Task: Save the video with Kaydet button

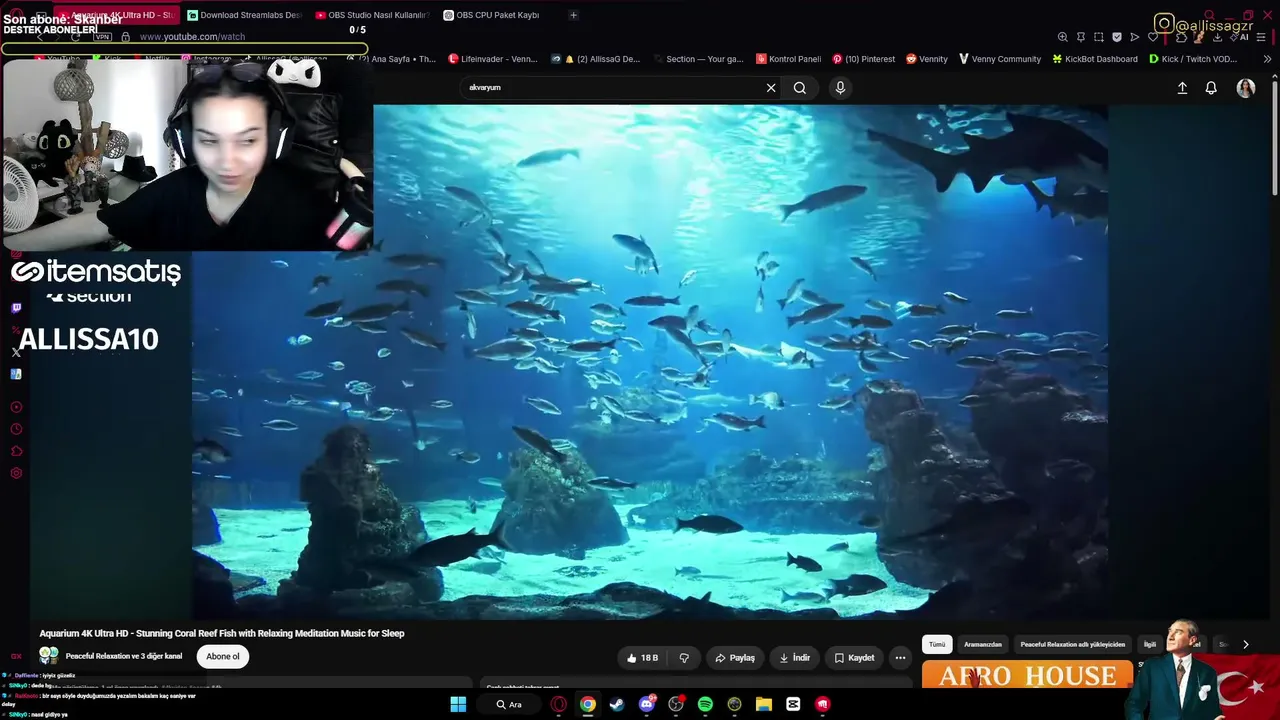Action: point(855,658)
